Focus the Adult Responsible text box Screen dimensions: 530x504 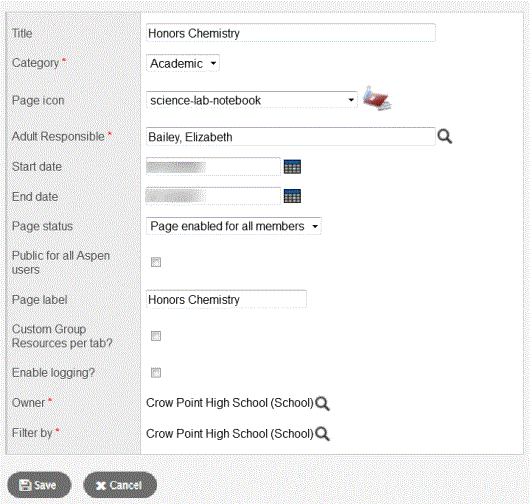pyautogui.click(x=291, y=137)
